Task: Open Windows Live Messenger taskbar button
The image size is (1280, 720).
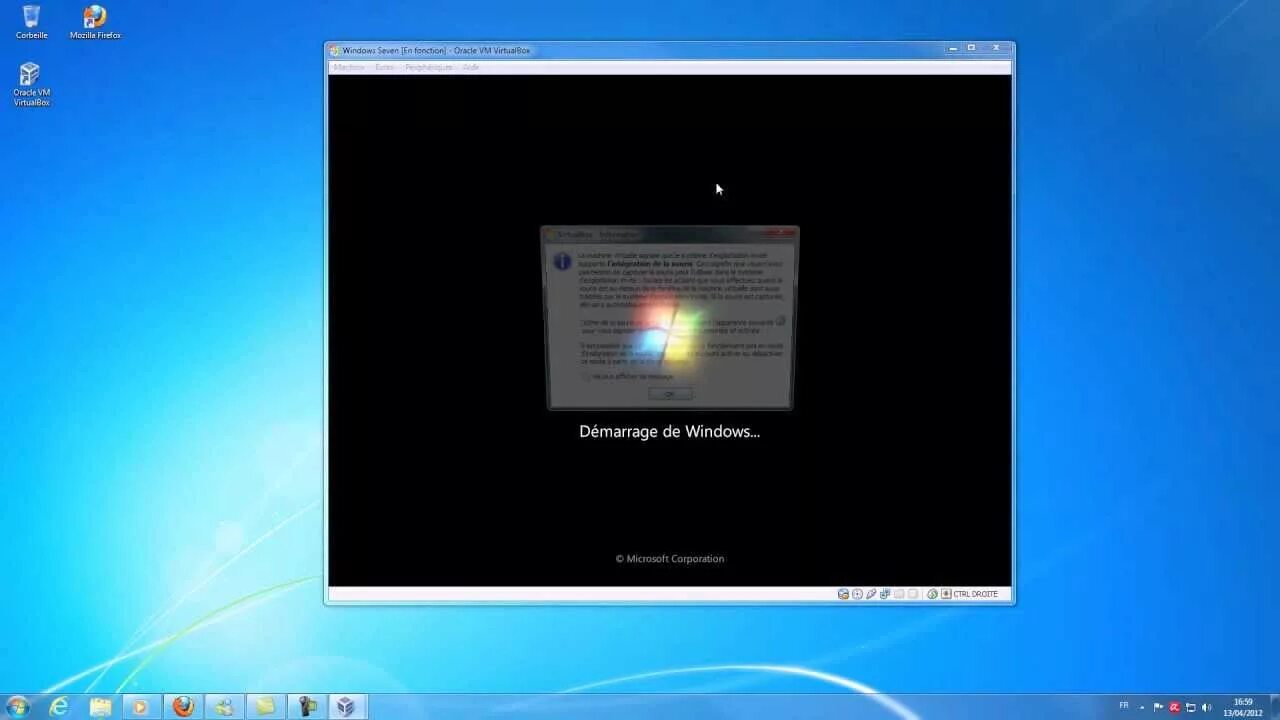Action: (223, 707)
